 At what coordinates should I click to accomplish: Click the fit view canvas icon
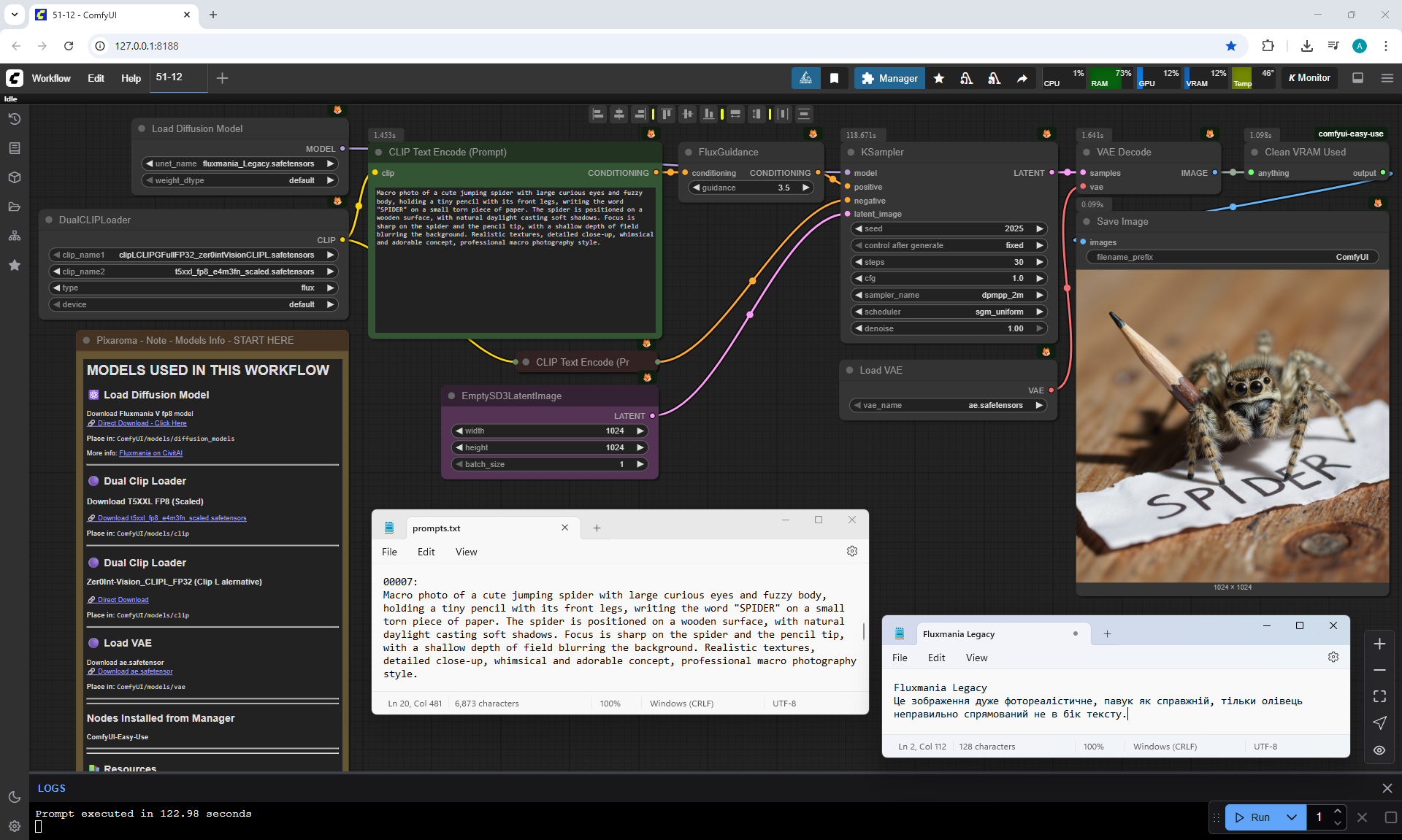[x=1379, y=696]
